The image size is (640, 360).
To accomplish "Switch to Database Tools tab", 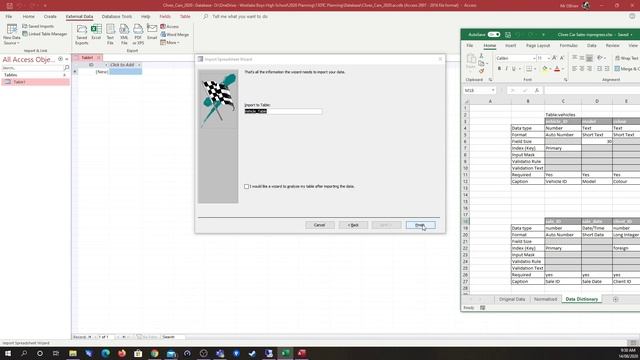I will click(x=117, y=17).
